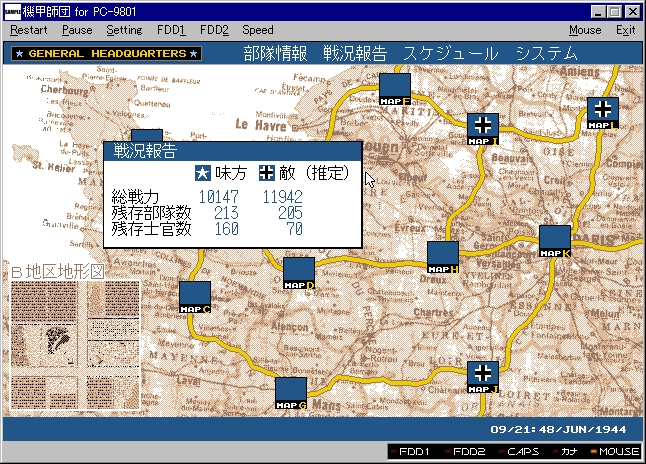This screenshot has width=646, height=464.
Task: Select the enemy-held MAP J marker
Action: [x=483, y=376]
